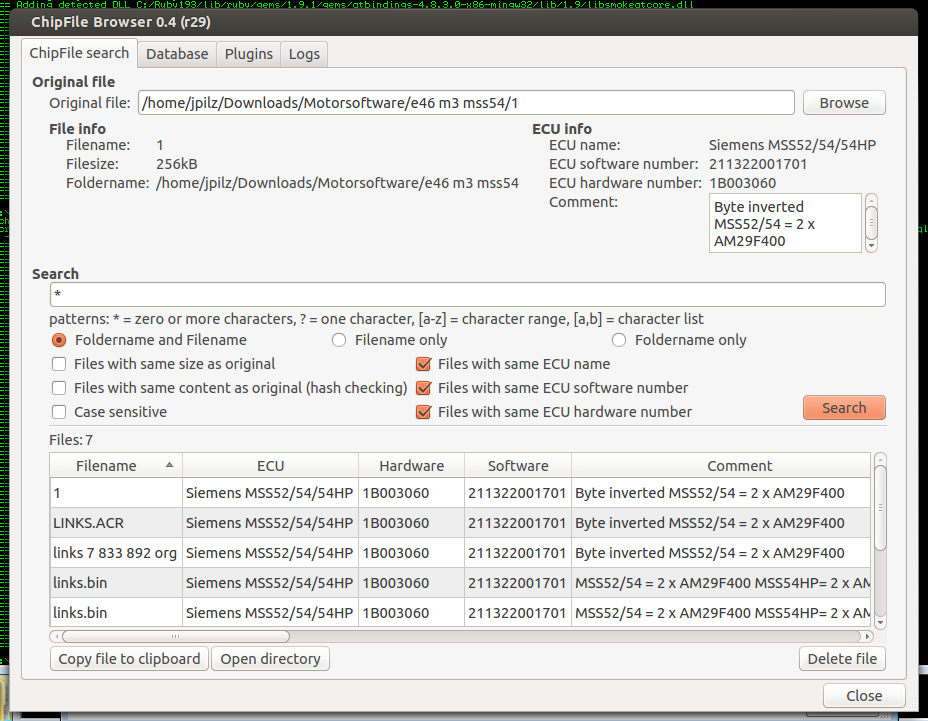Enable hash checking same content checkbox
928x721 pixels.
click(x=230, y=388)
